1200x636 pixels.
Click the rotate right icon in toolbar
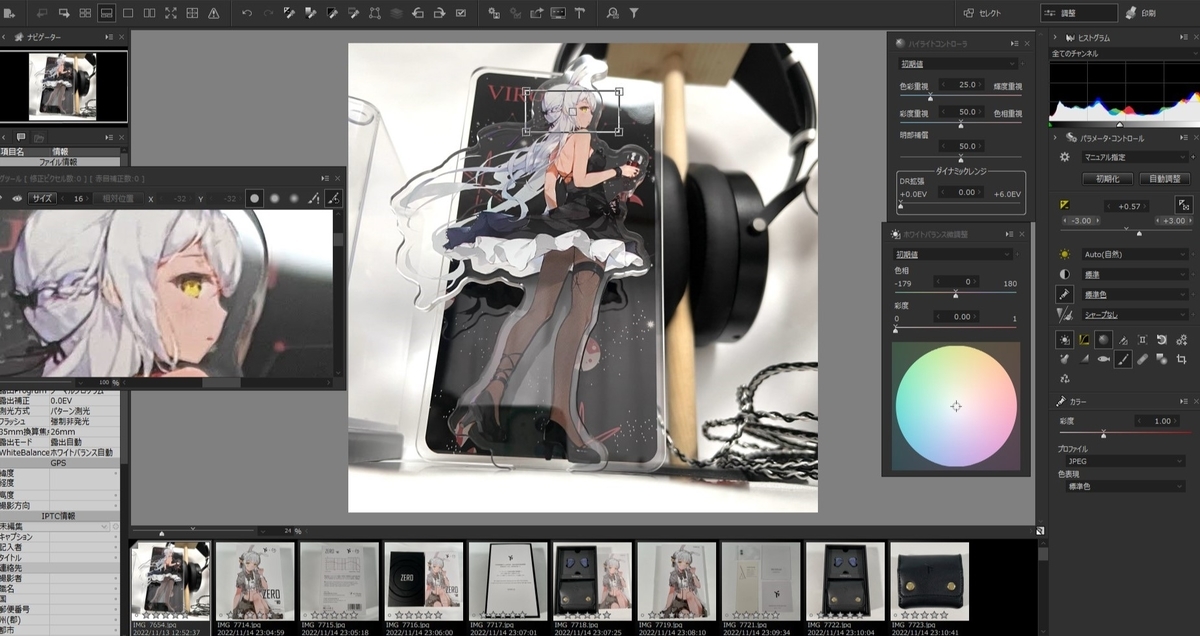click(438, 13)
